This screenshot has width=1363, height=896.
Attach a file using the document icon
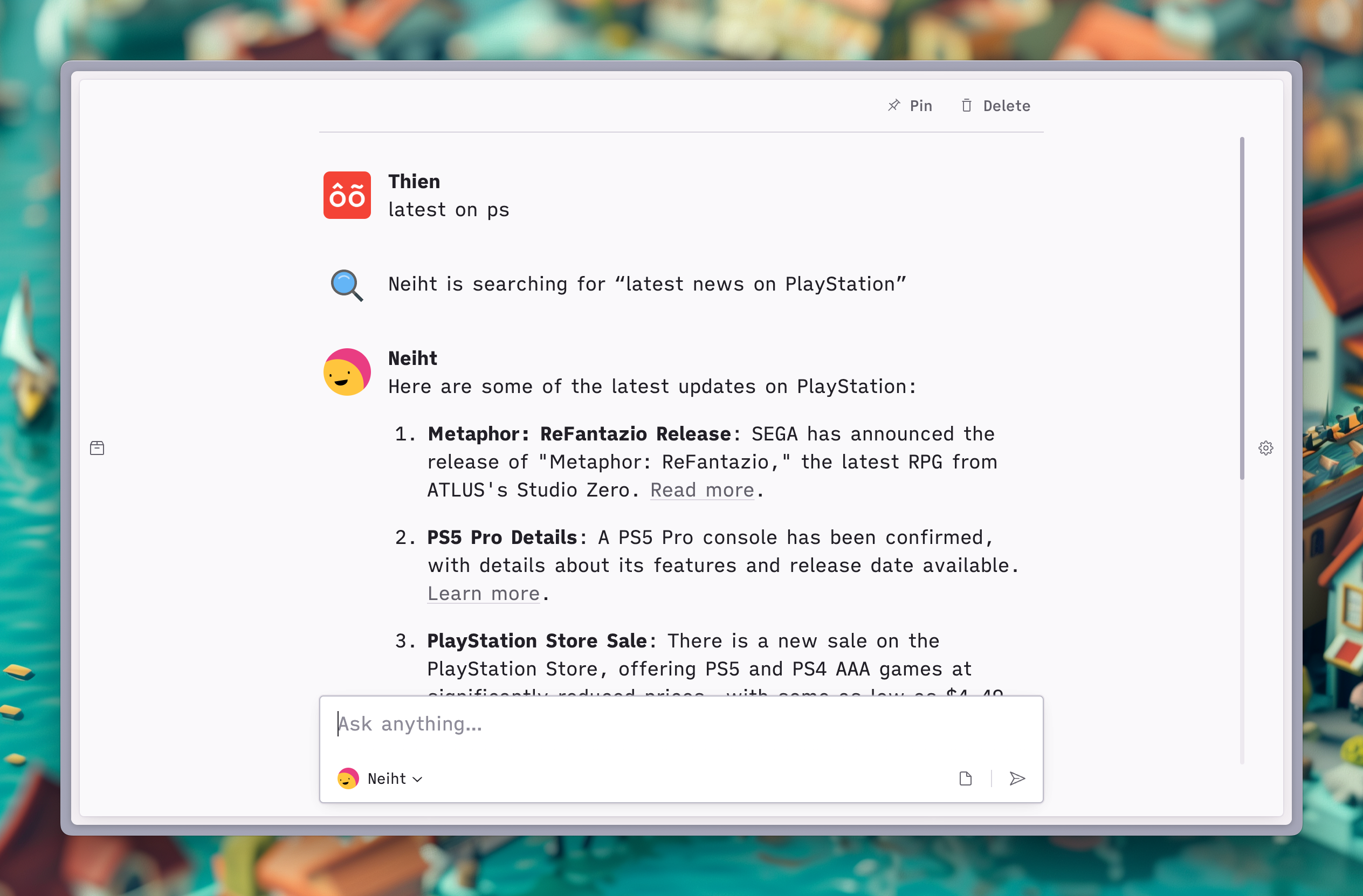point(966,778)
